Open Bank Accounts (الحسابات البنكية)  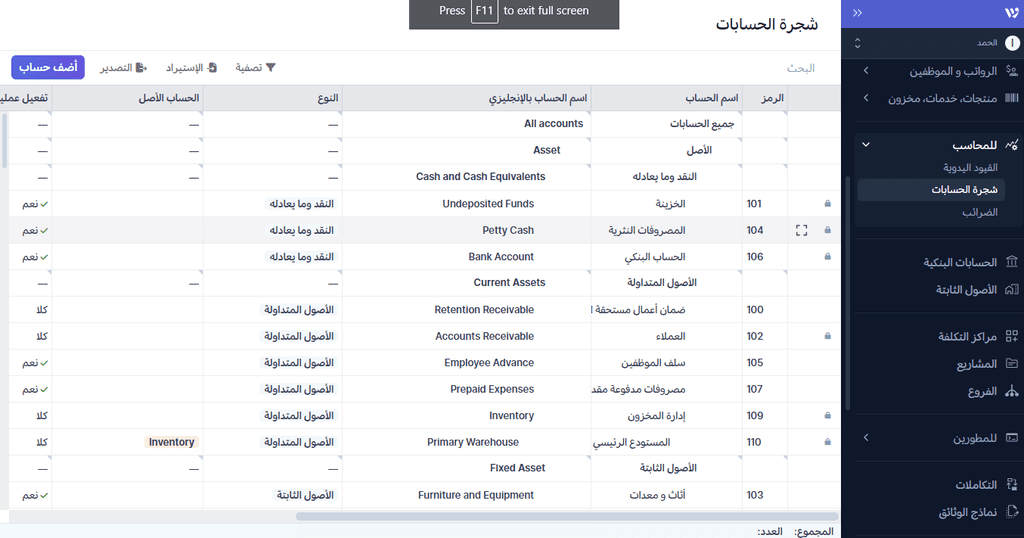pos(959,262)
